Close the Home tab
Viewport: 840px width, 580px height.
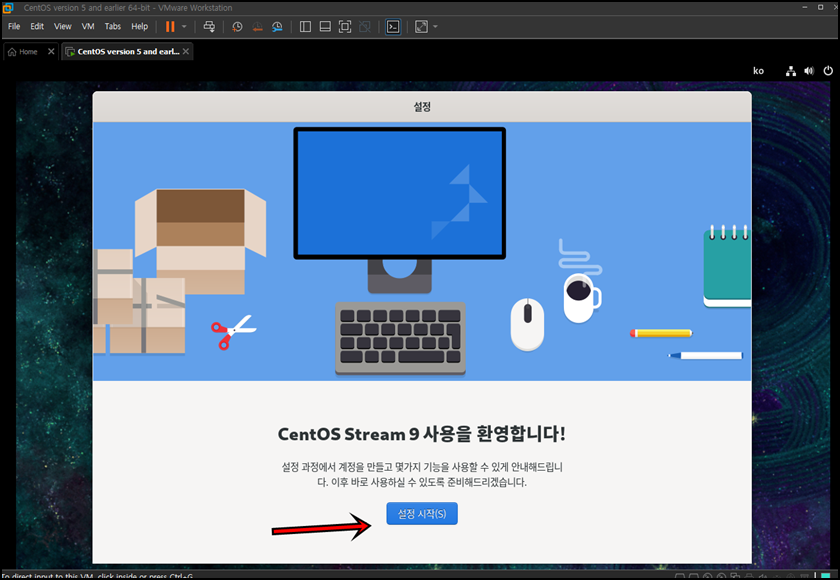coord(51,51)
